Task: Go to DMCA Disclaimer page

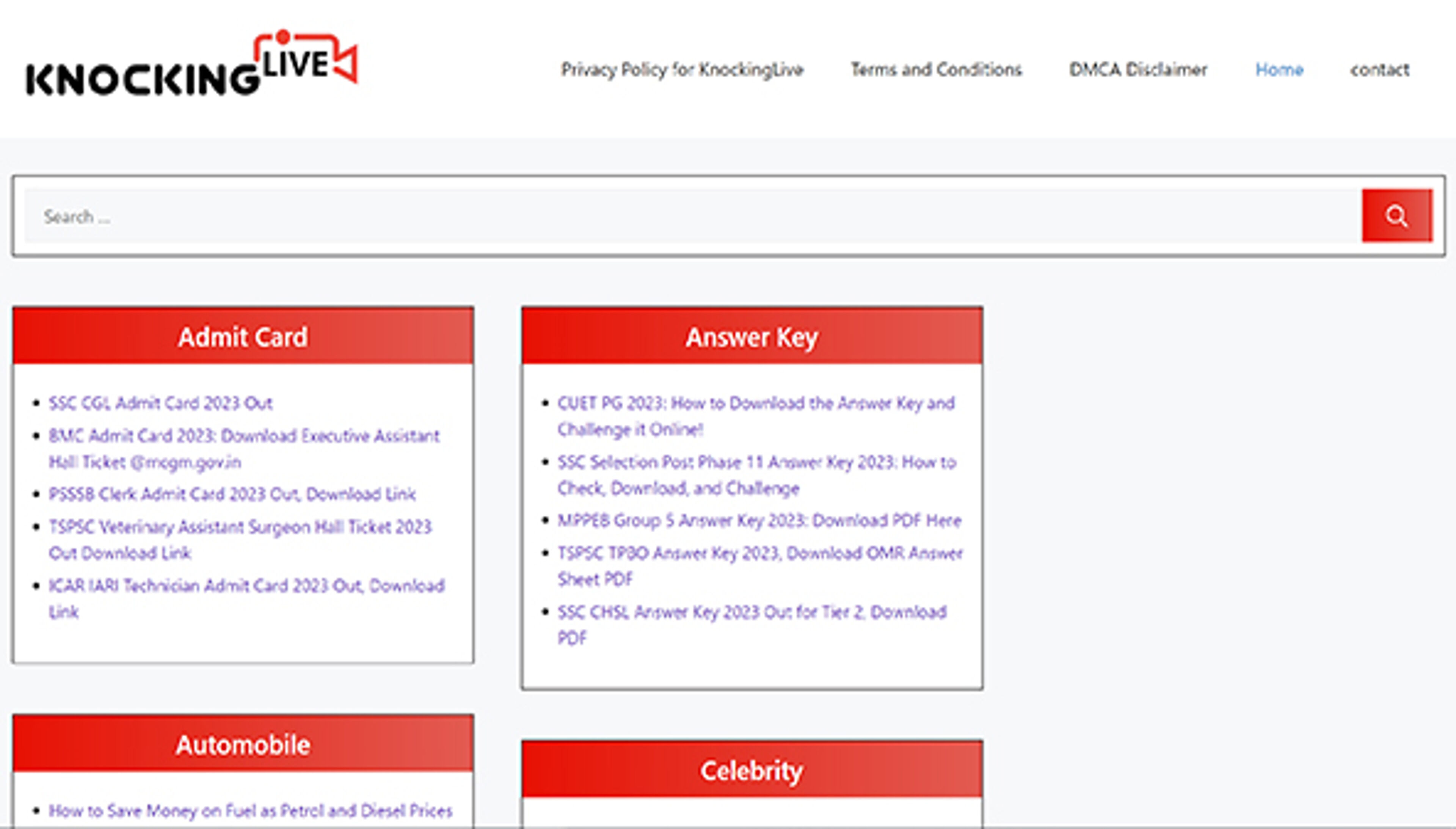Action: coord(1138,69)
